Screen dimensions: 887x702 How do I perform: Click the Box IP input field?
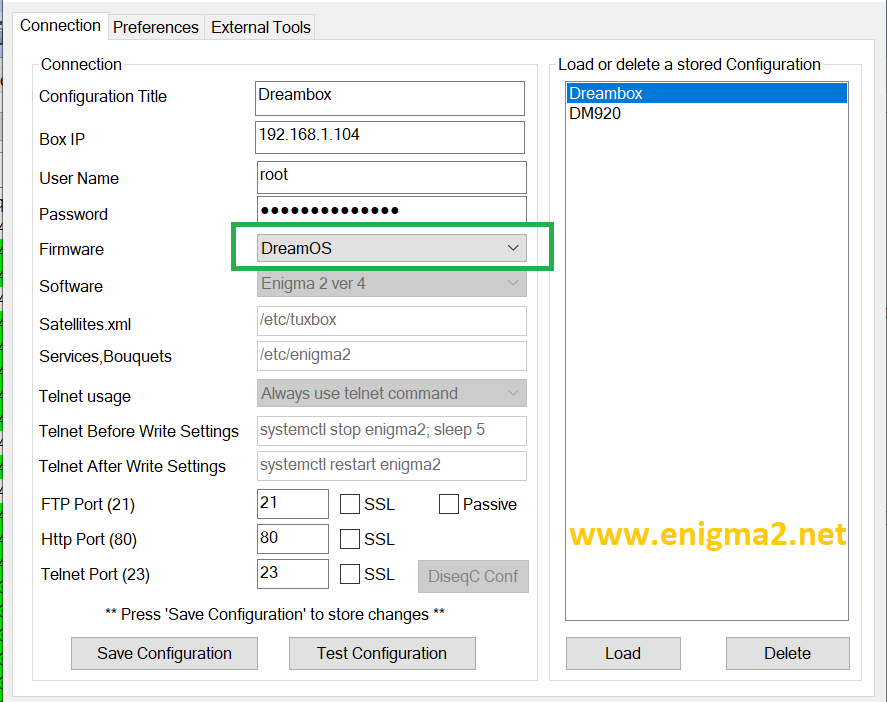390,137
